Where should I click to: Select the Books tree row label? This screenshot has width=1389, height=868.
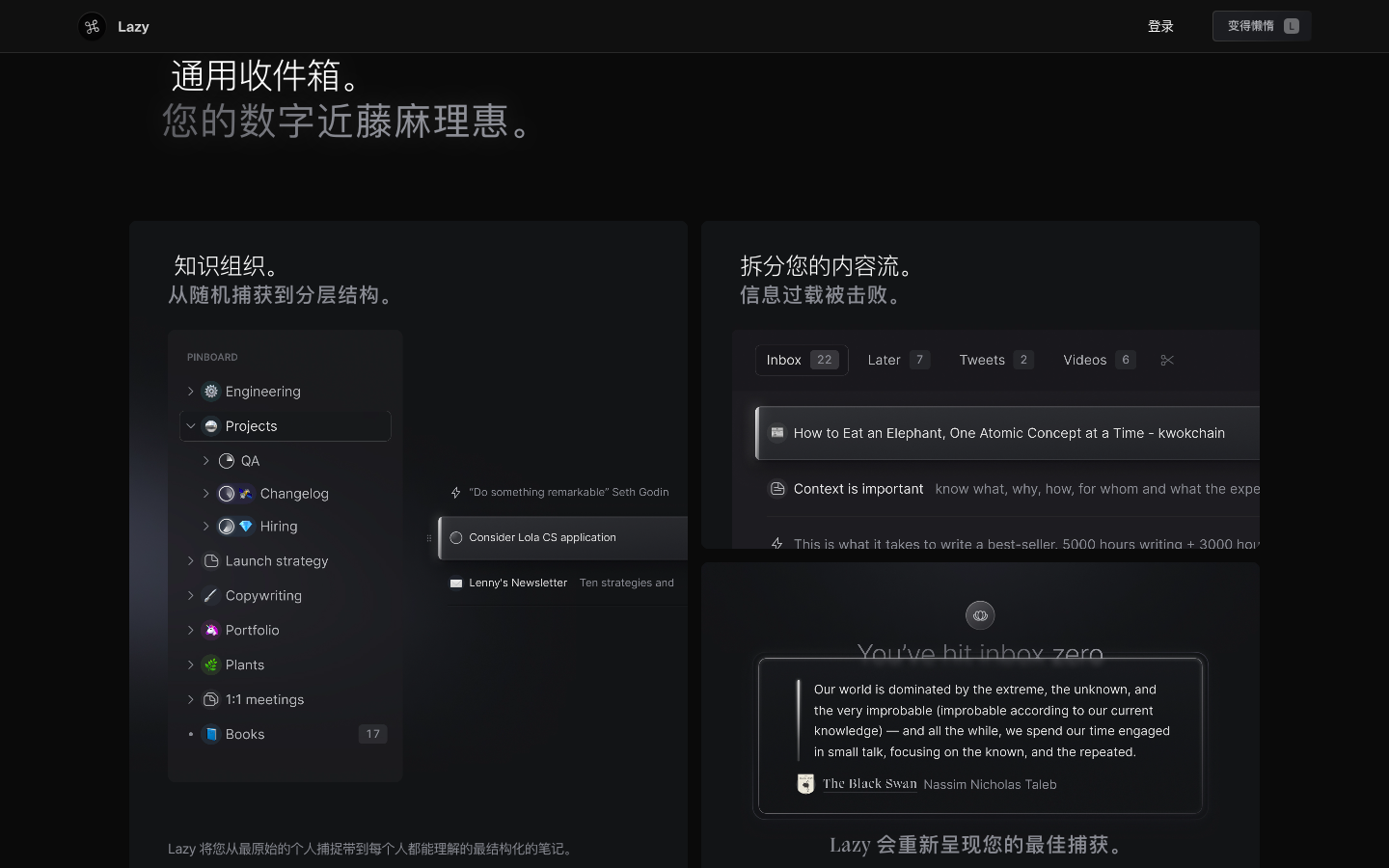point(245,735)
